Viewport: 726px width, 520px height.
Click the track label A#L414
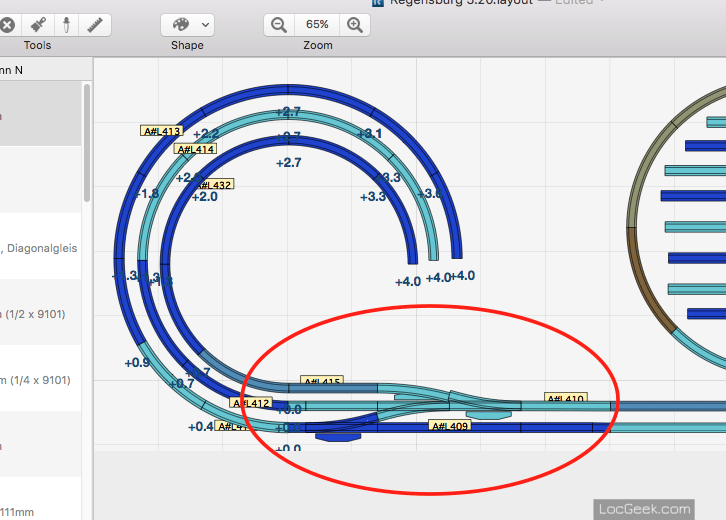pyautogui.click(x=195, y=149)
